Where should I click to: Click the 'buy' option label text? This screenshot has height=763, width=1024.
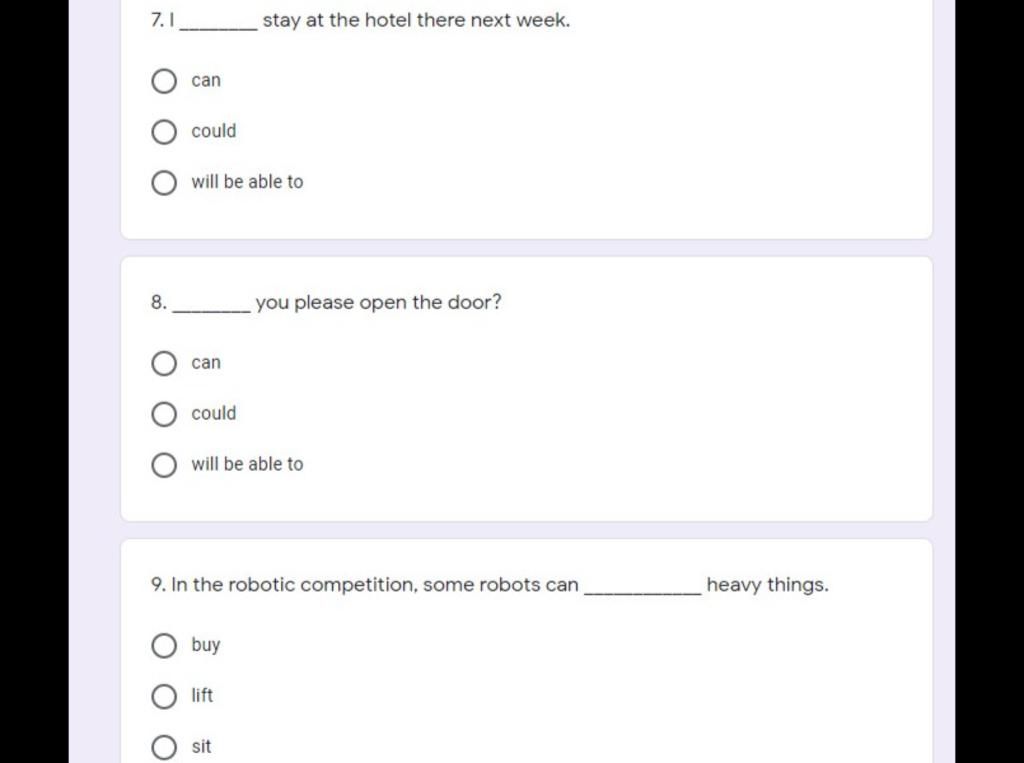coord(206,645)
